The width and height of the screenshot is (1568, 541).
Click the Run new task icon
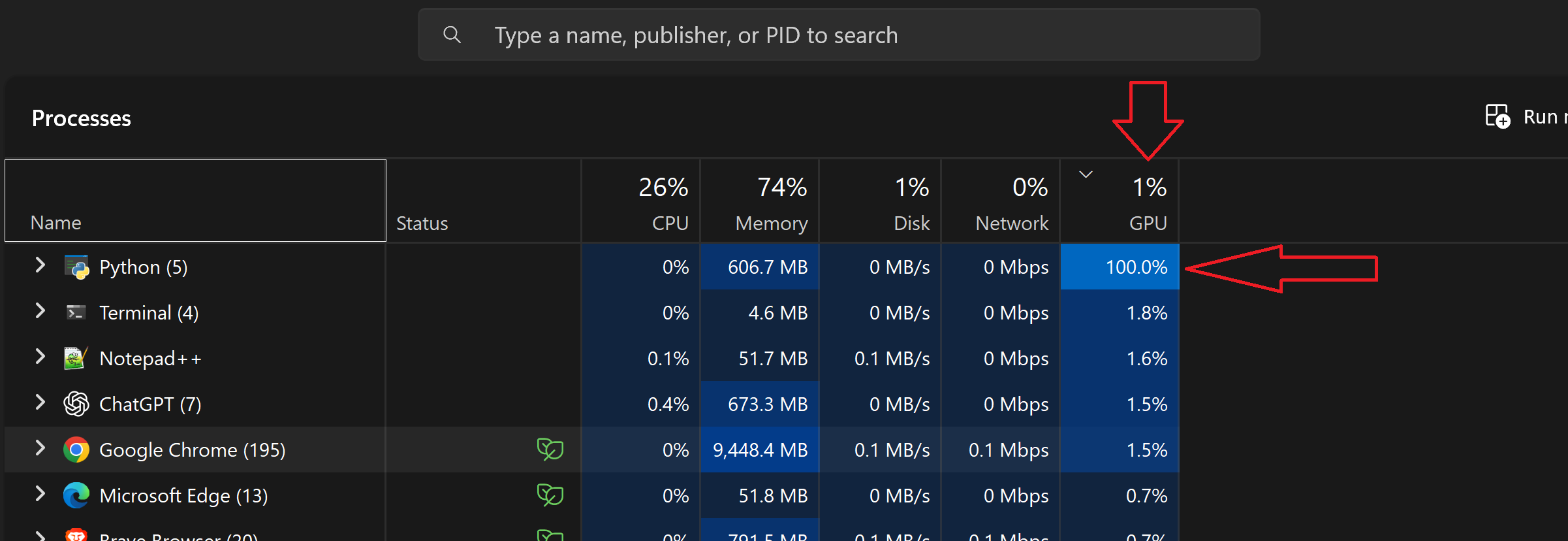[1497, 117]
